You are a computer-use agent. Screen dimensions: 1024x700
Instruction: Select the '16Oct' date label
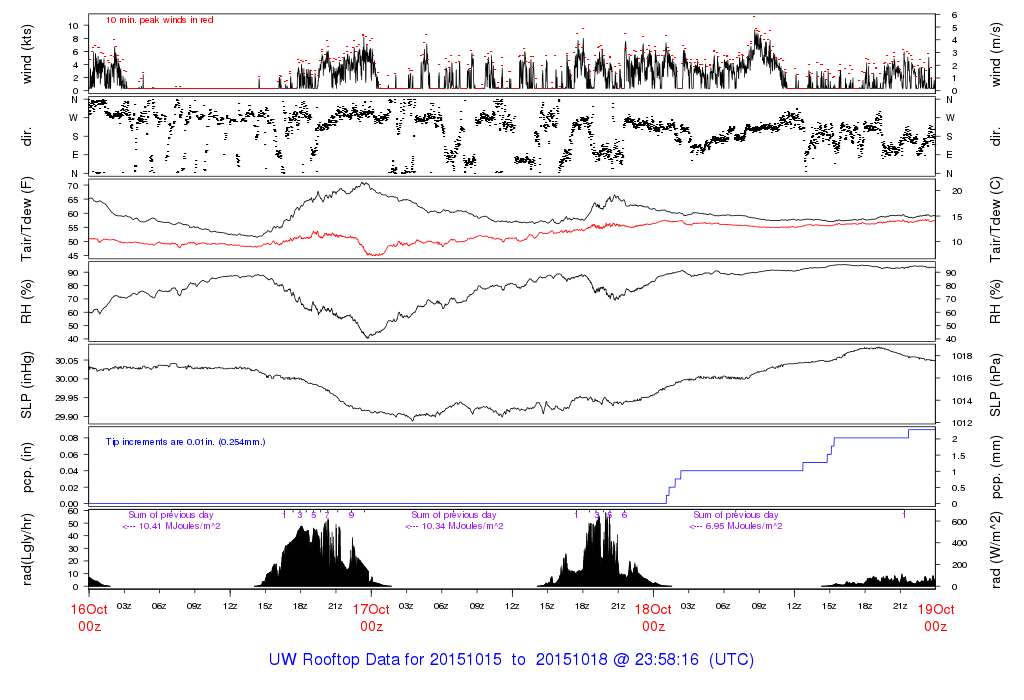click(89, 609)
